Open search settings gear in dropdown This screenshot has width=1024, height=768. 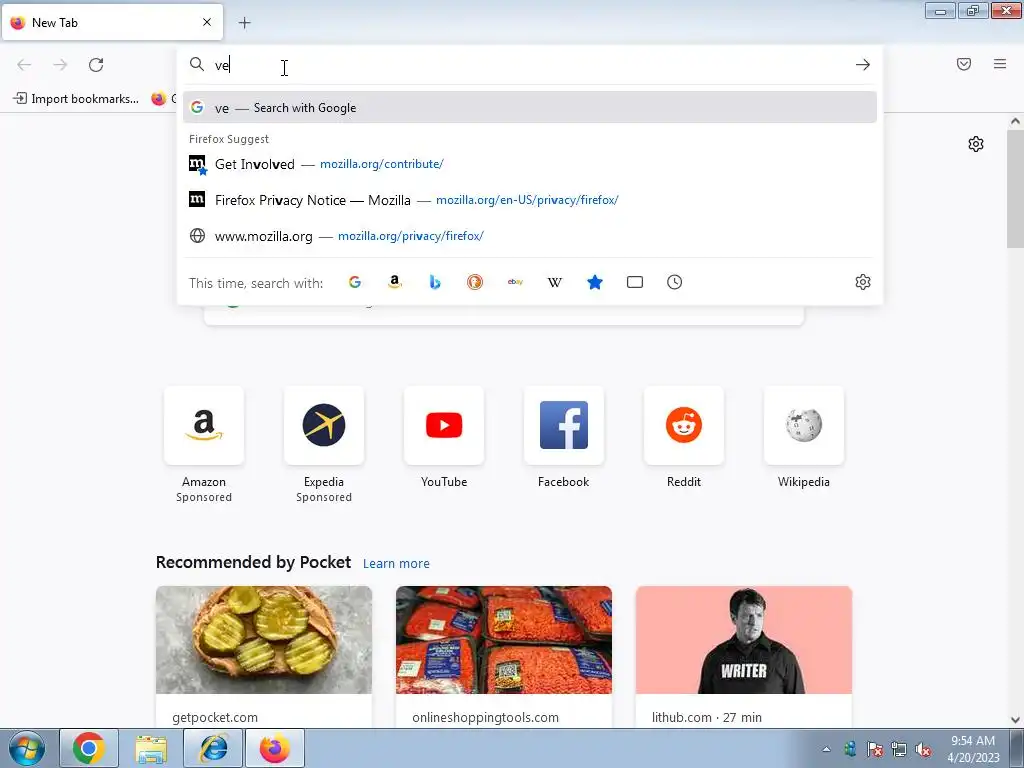pyautogui.click(x=863, y=282)
